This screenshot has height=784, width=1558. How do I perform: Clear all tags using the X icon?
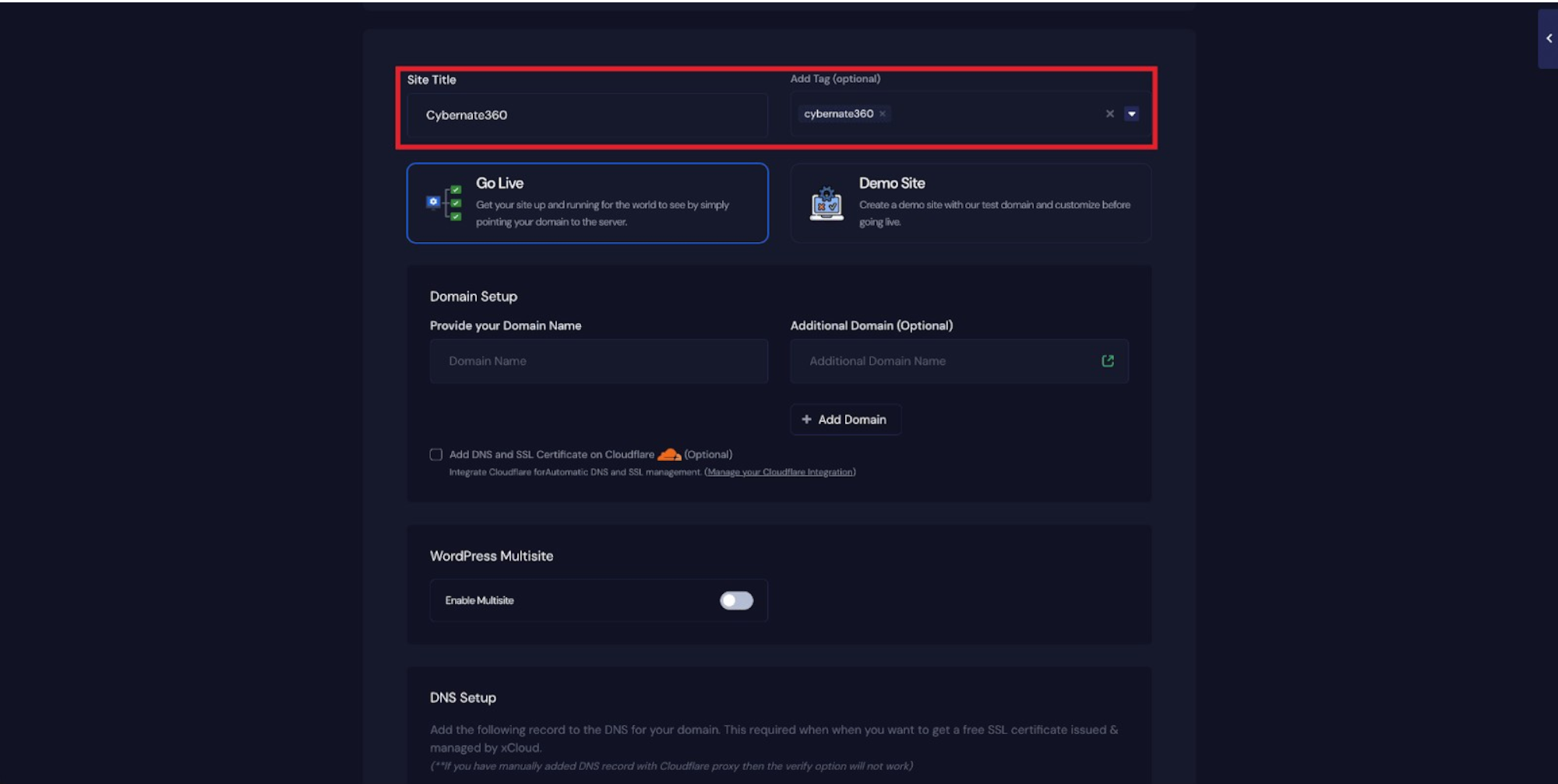[x=1109, y=114]
